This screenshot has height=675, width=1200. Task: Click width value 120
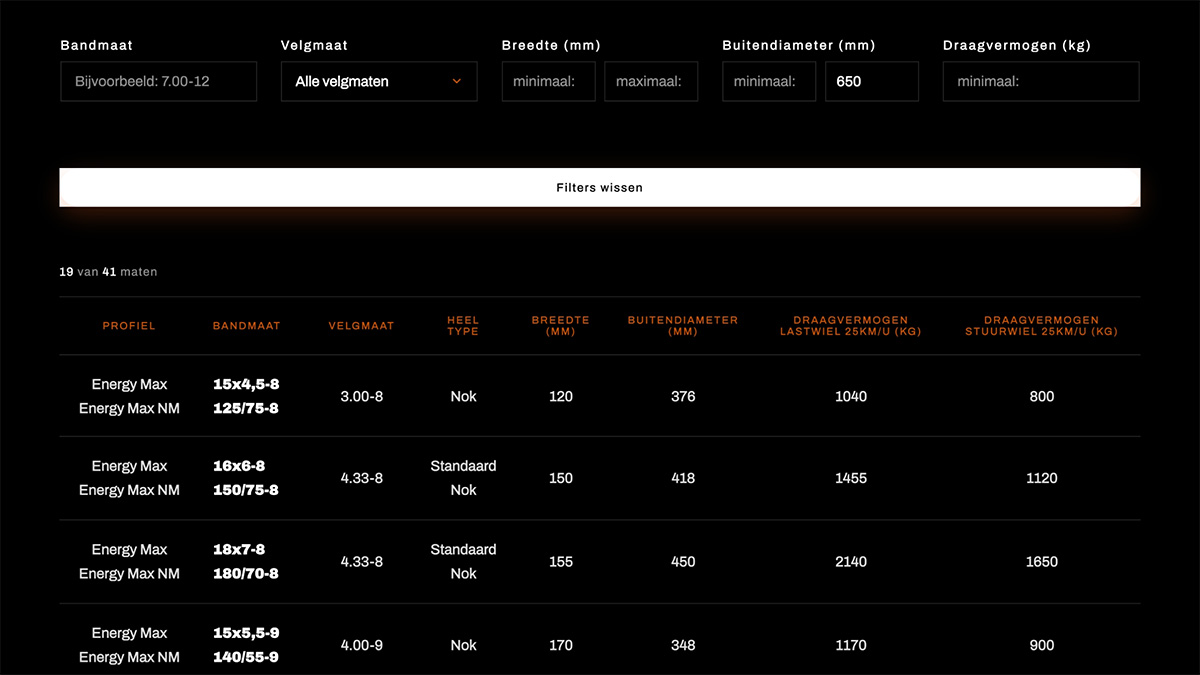561,397
